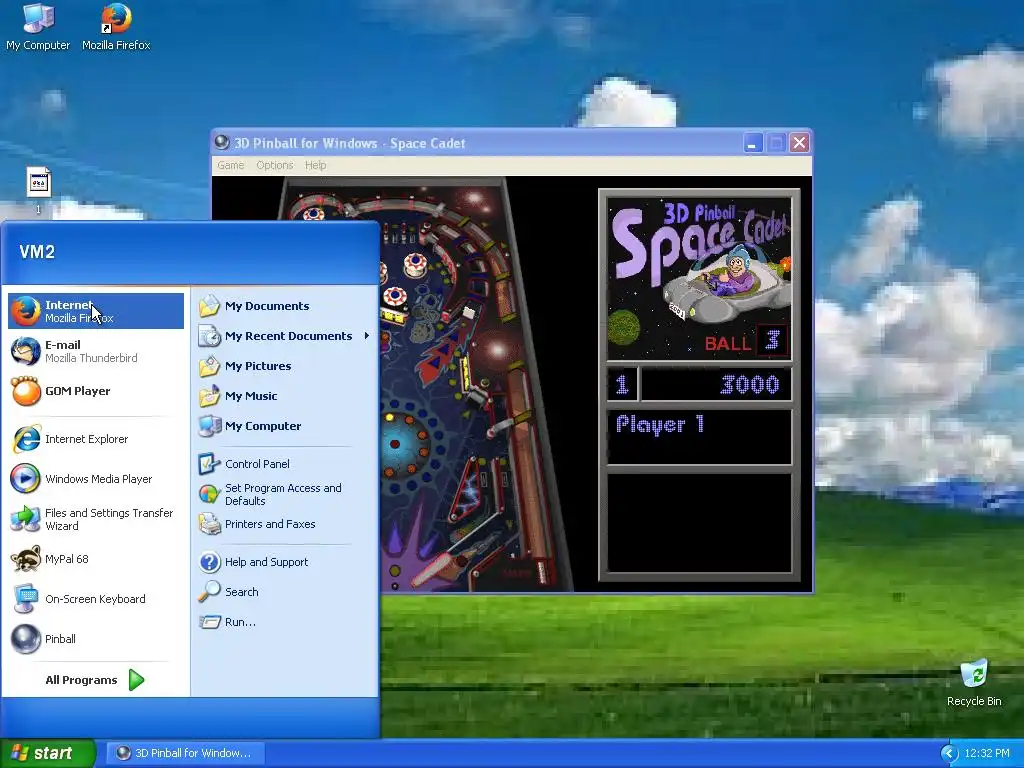Select desktop file icon named 1
The height and width of the screenshot is (768, 1024).
pos(38,190)
